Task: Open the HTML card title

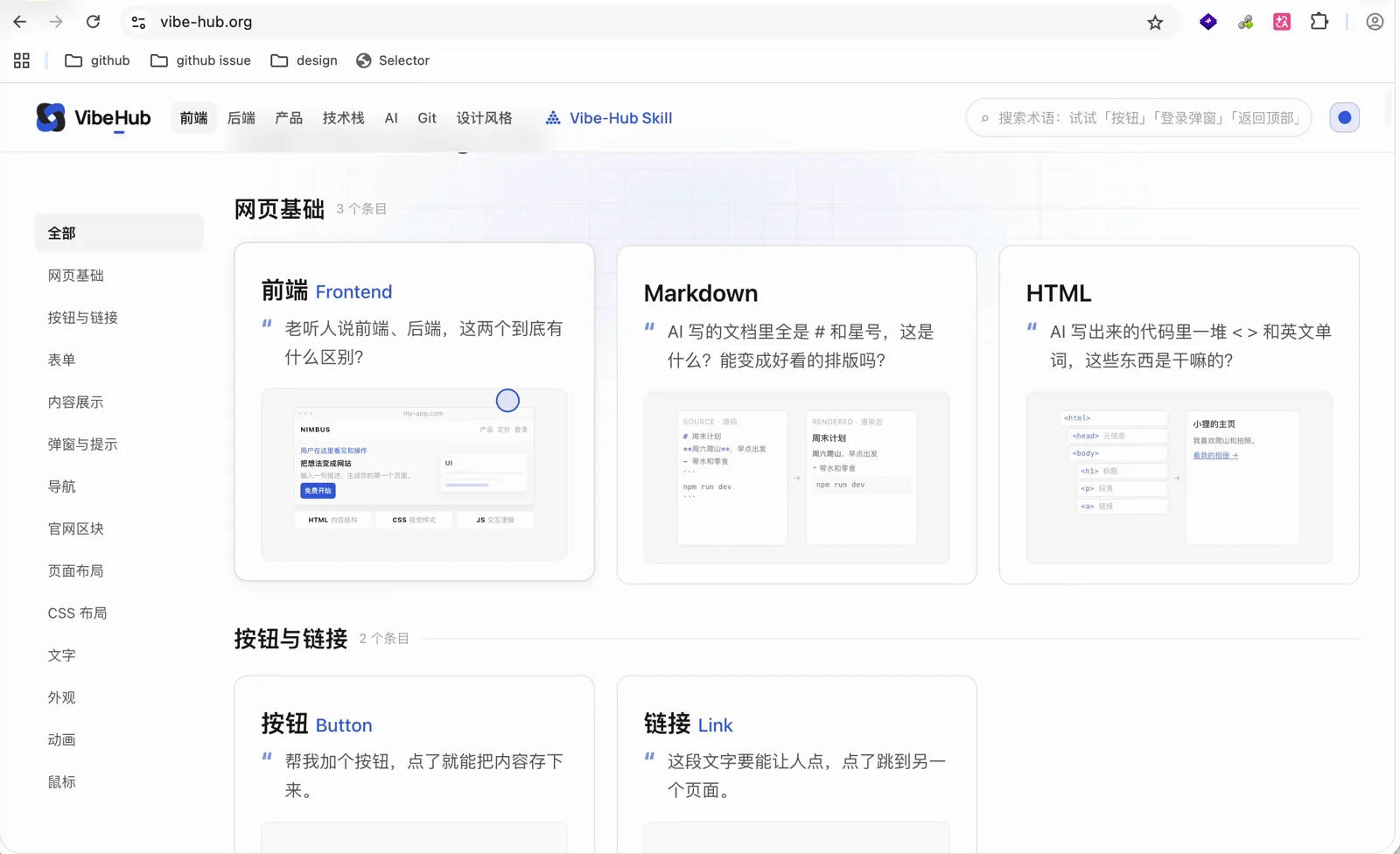Action: (x=1059, y=293)
